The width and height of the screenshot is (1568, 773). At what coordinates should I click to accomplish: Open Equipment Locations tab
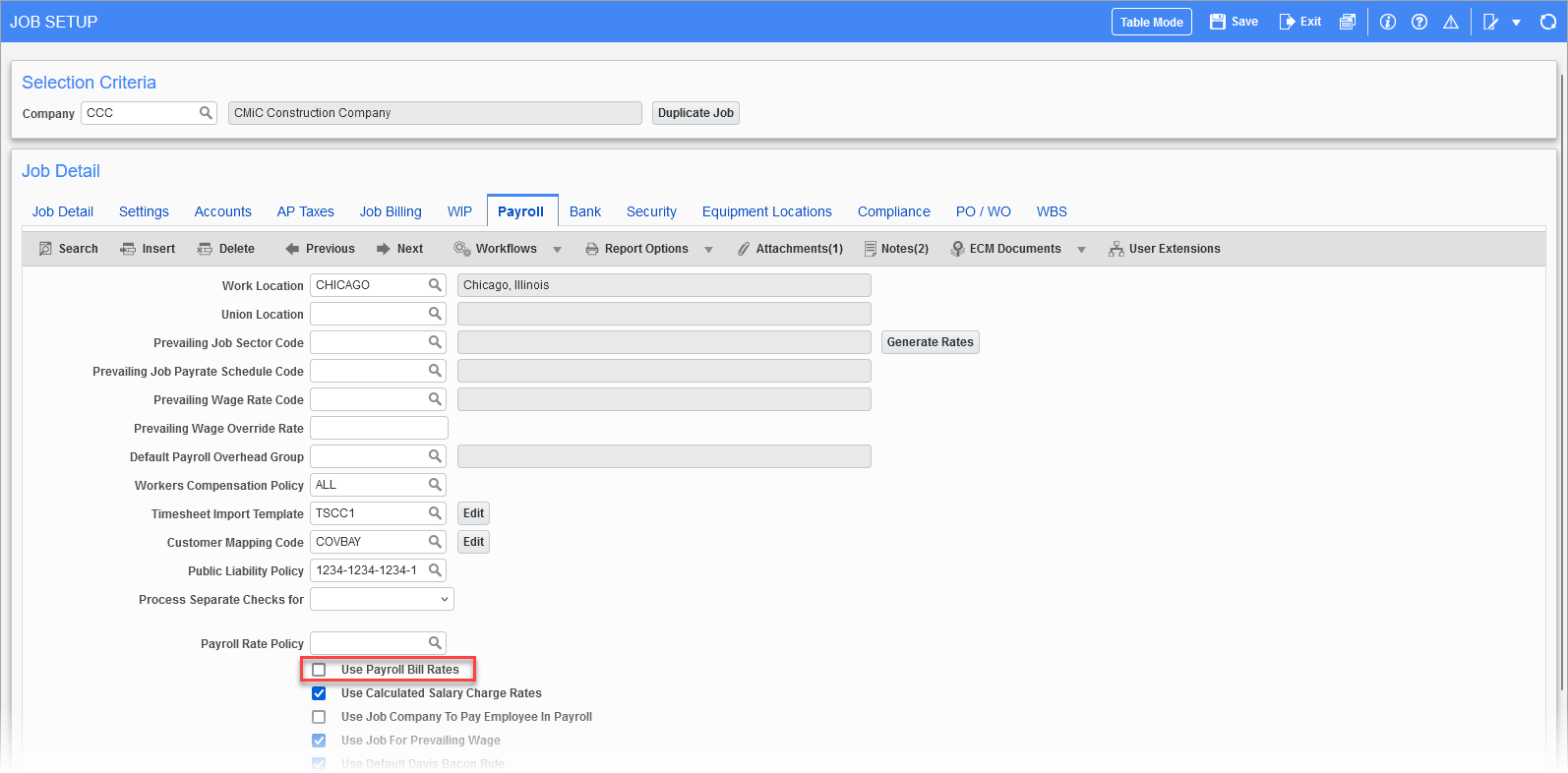[x=767, y=211]
